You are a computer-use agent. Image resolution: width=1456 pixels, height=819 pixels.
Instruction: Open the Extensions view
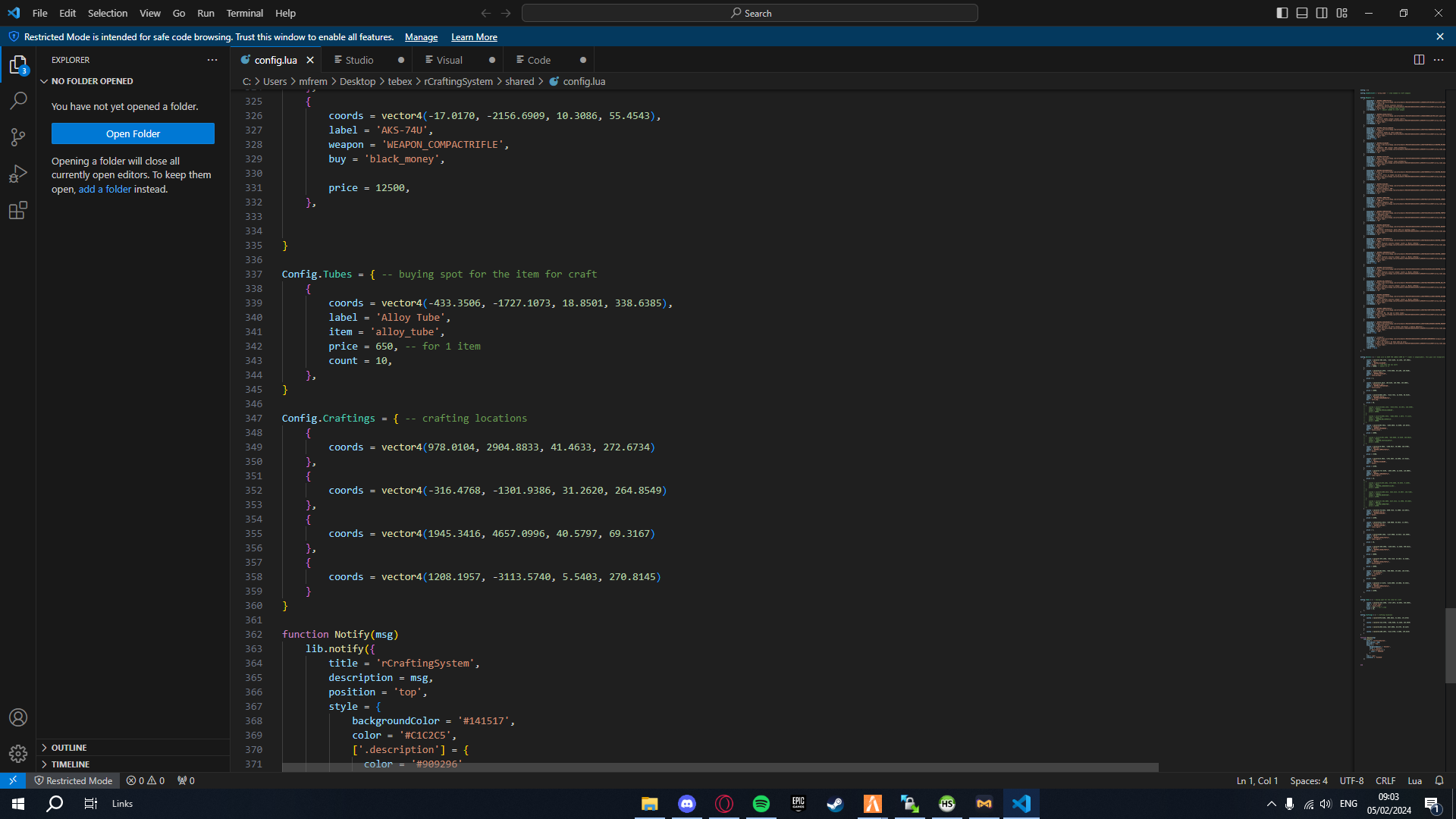tap(18, 211)
